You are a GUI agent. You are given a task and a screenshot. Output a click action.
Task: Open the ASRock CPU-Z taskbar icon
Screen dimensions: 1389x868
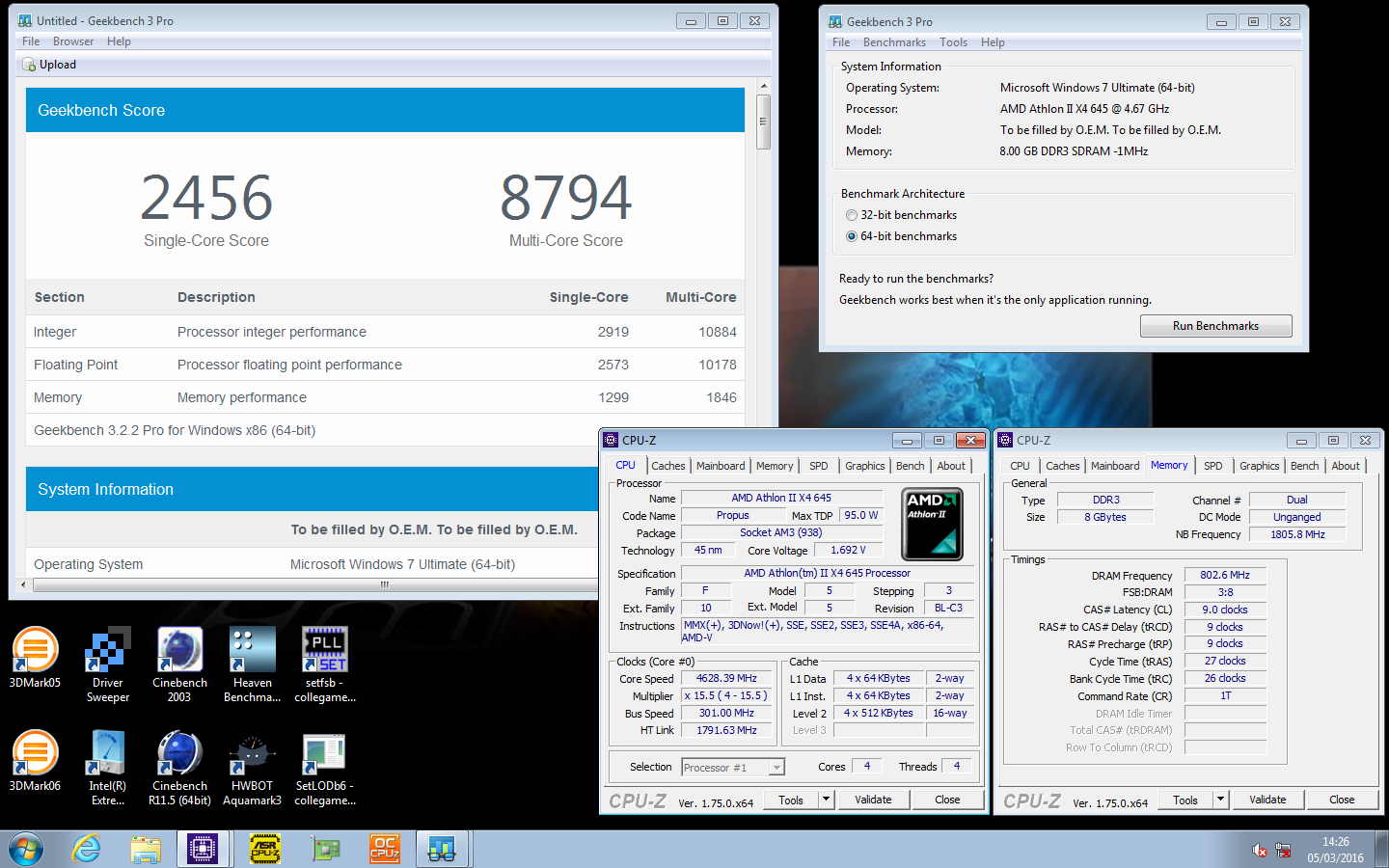[265, 849]
